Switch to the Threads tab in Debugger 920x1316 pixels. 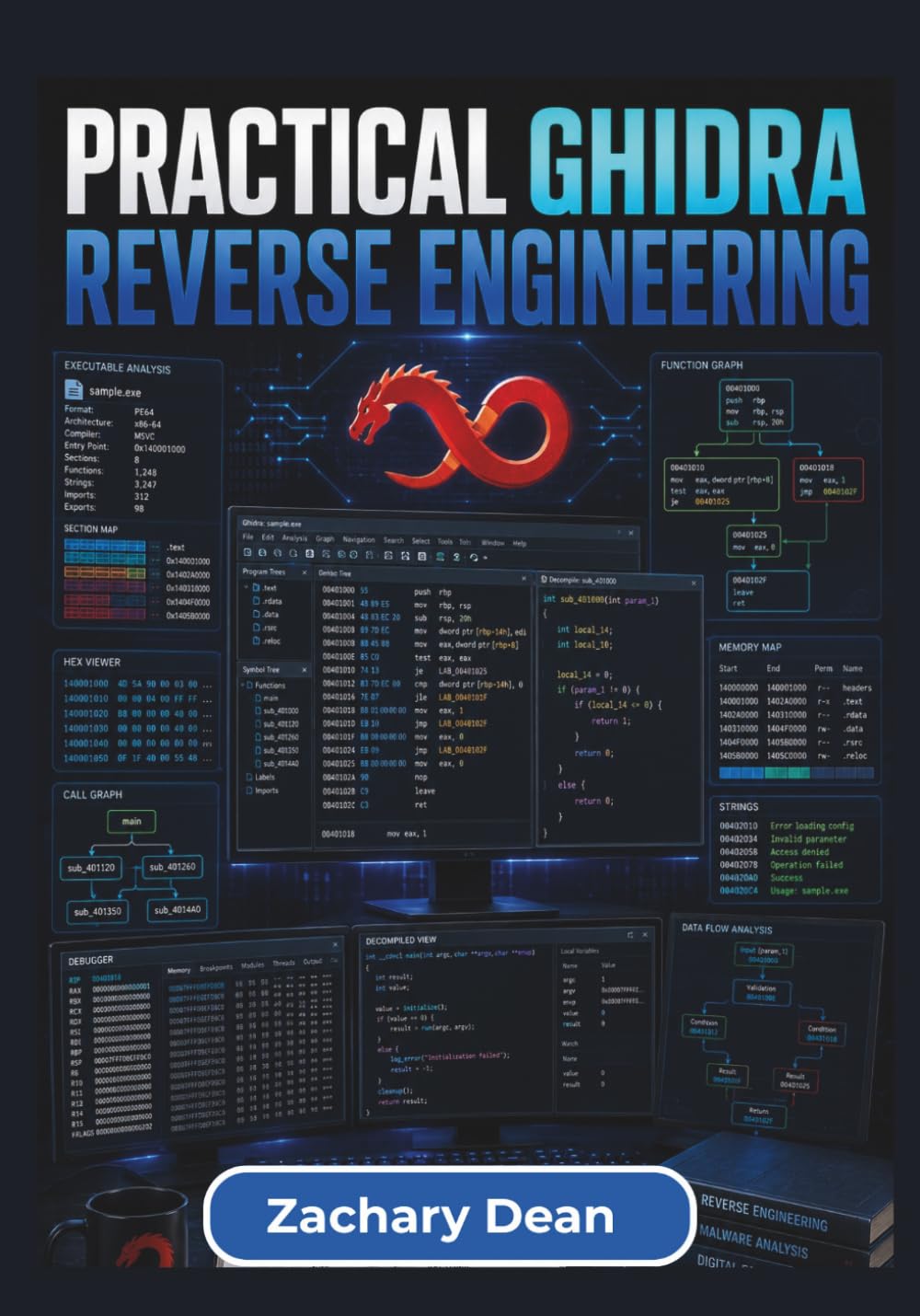283,964
